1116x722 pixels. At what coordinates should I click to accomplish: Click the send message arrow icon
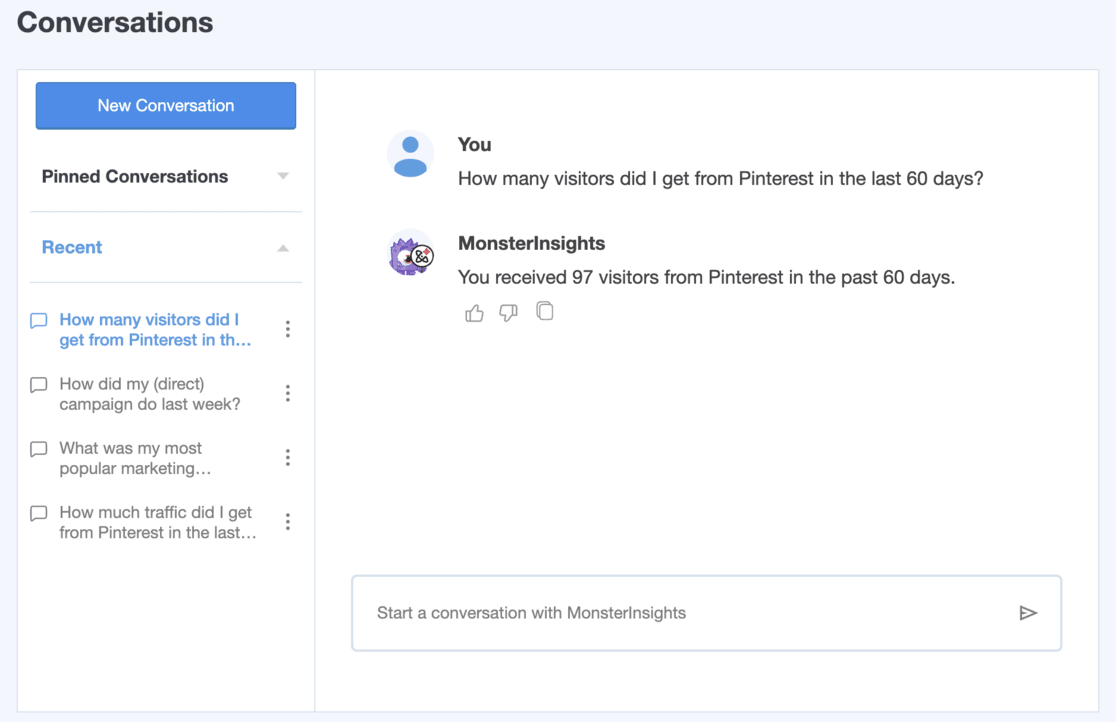point(1029,613)
